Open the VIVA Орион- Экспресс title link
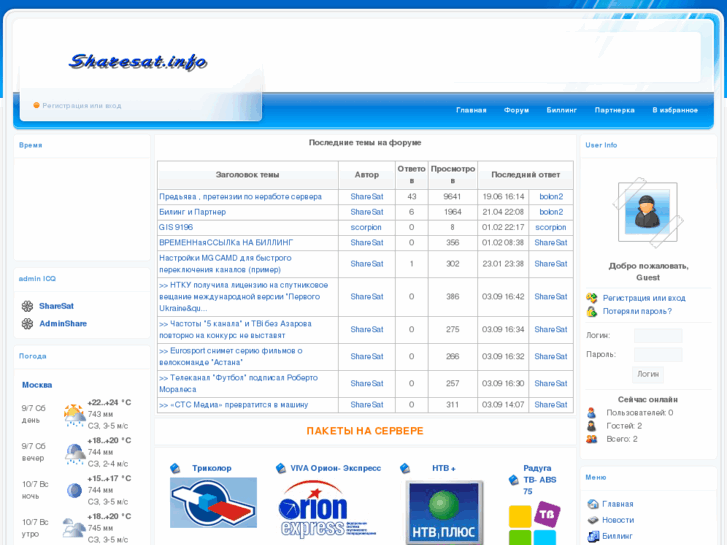The width and height of the screenshot is (727, 545). pyautogui.click(x=336, y=468)
